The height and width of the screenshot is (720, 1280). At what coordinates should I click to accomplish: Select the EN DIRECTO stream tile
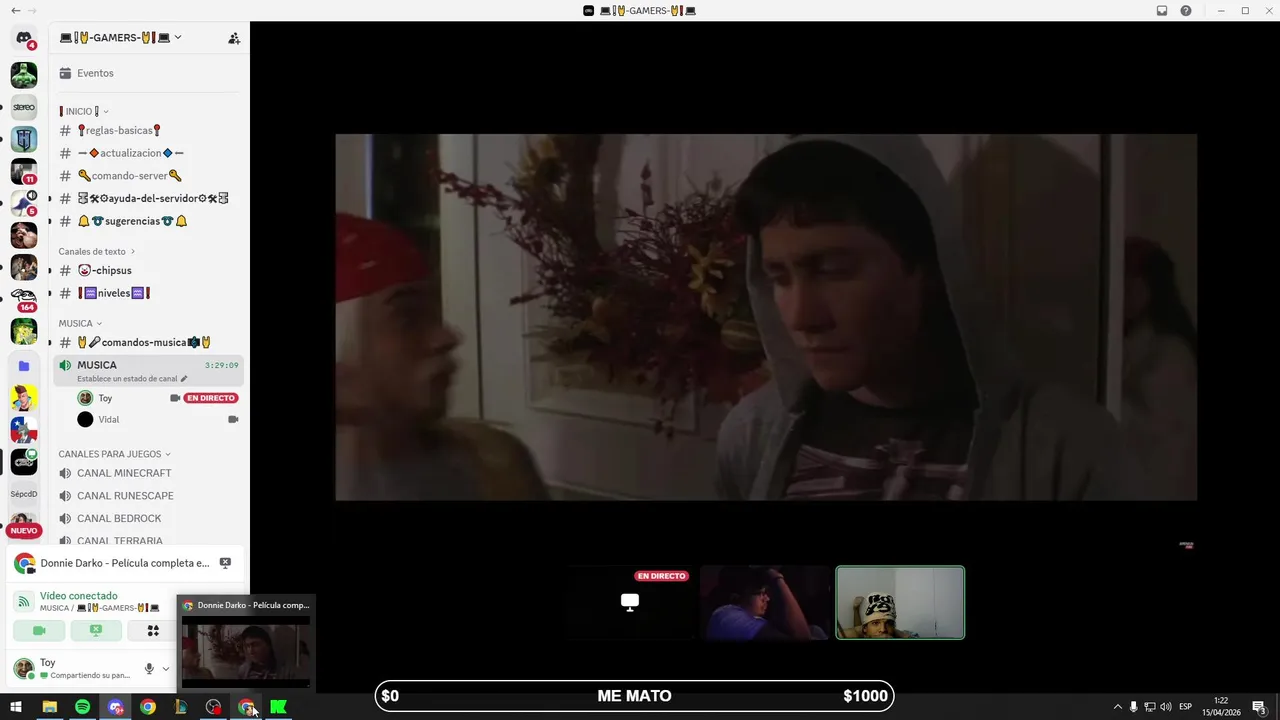[x=630, y=603]
